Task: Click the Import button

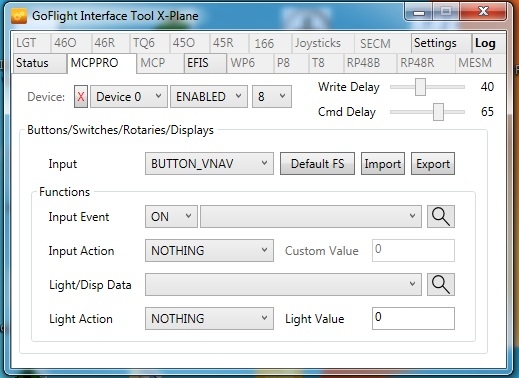Action: (x=383, y=164)
